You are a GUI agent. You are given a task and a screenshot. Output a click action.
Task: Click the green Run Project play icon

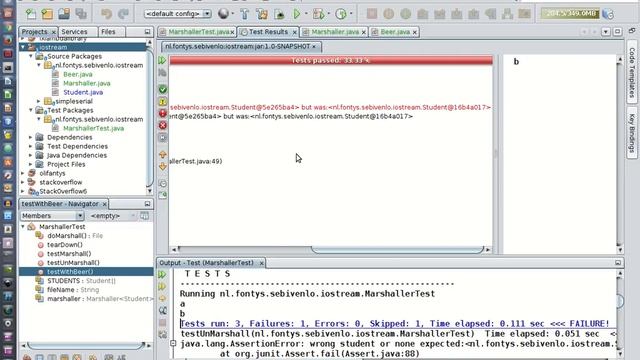(297, 14)
